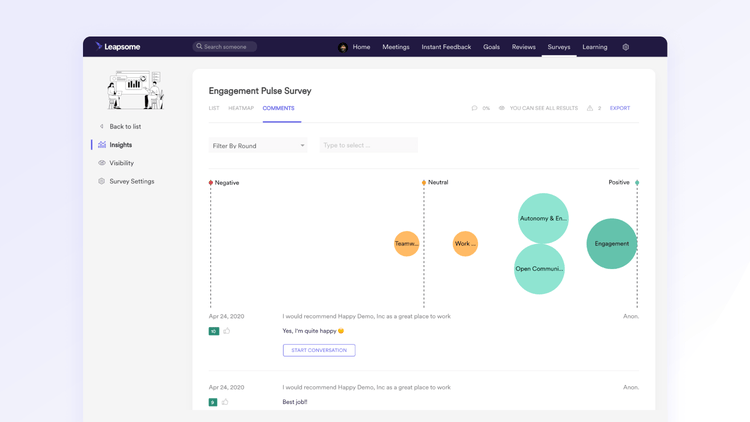Open the Reviews section
The image size is (750, 422).
523,47
